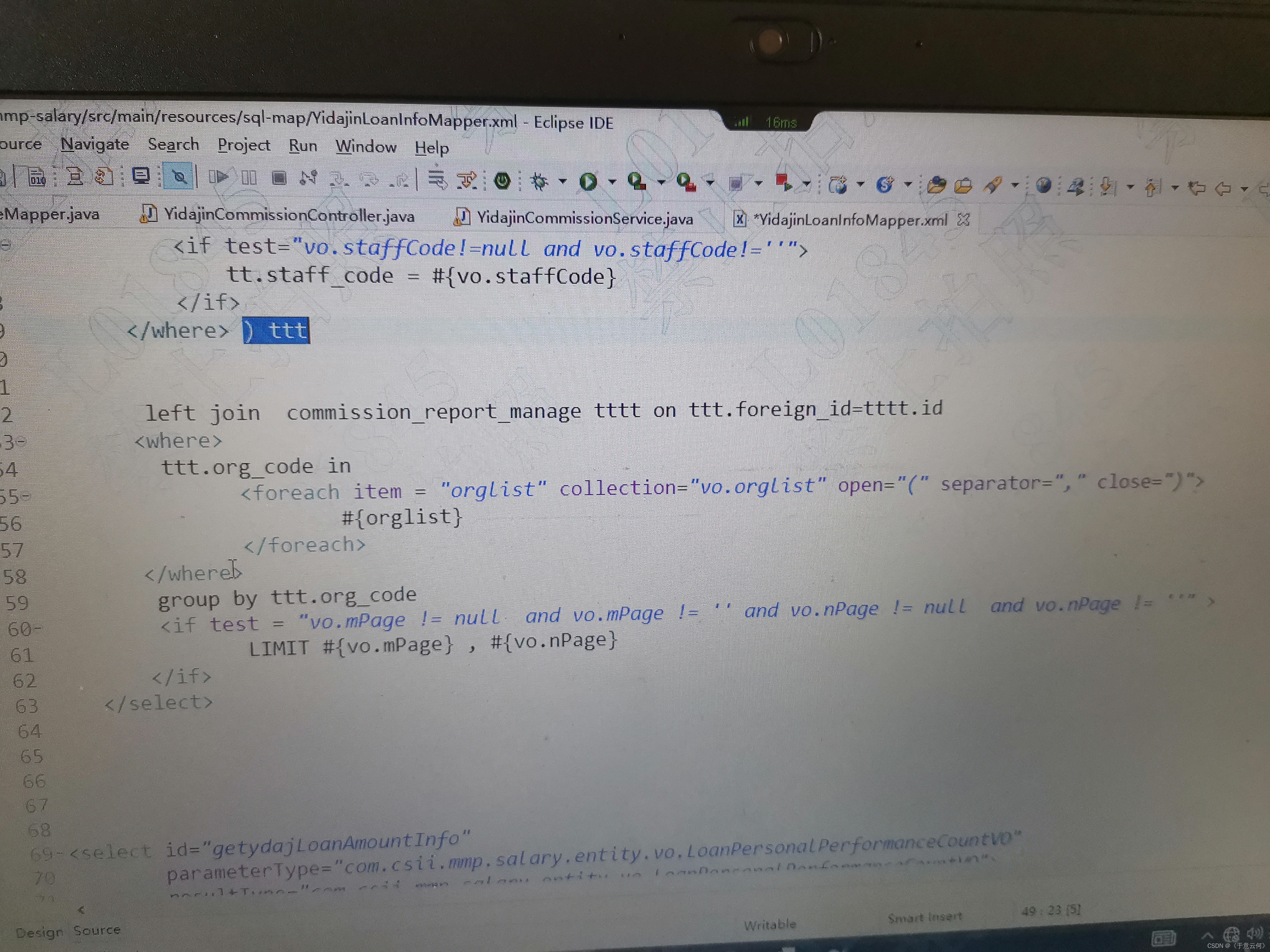Switch to the Design view tab

tap(39, 933)
